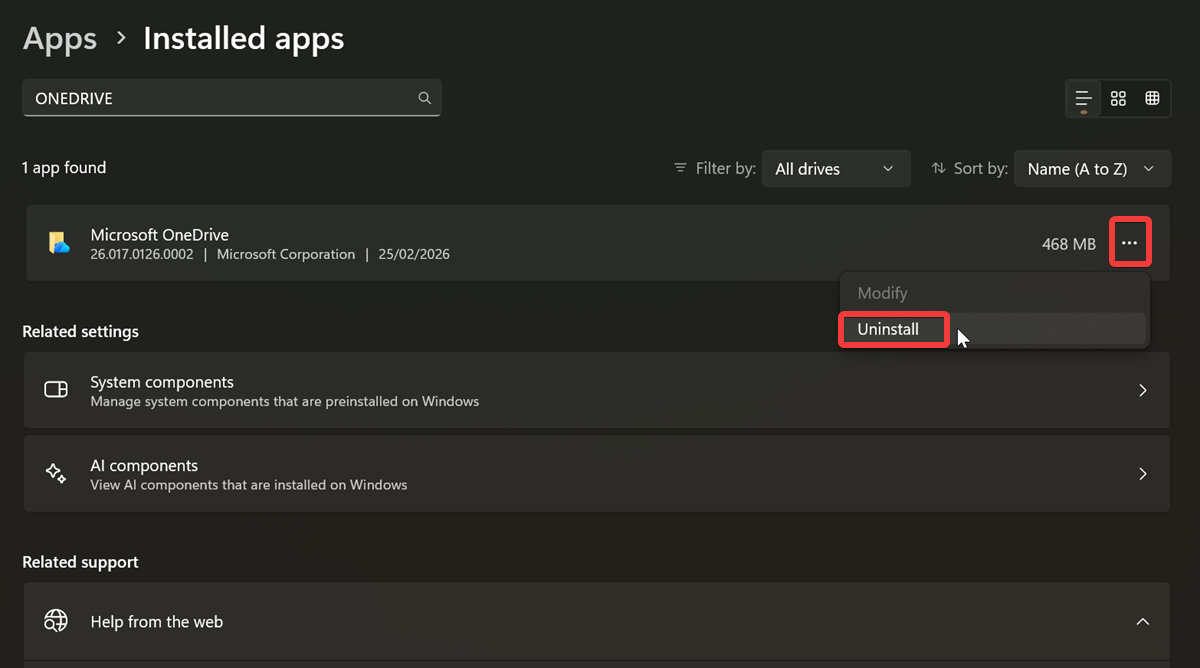Select Uninstall from the context menu

pyautogui.click(x=888, y=329)
